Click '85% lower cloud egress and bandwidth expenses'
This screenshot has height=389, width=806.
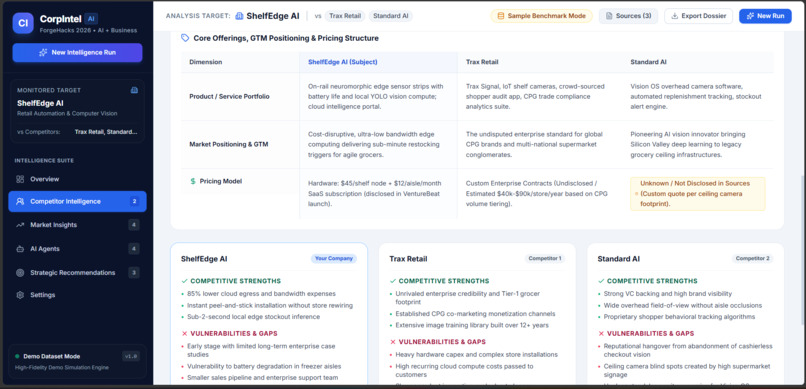click(261, 294)
